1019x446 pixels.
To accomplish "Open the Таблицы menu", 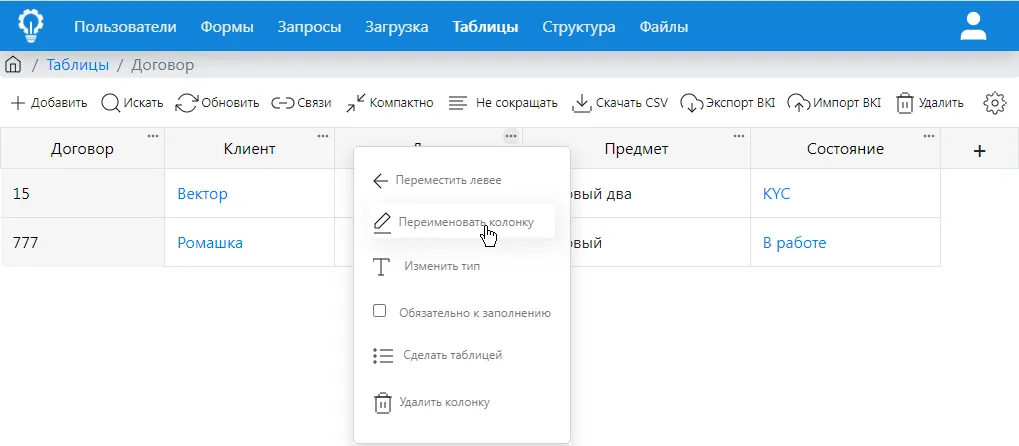I will (x=485, y=27).
